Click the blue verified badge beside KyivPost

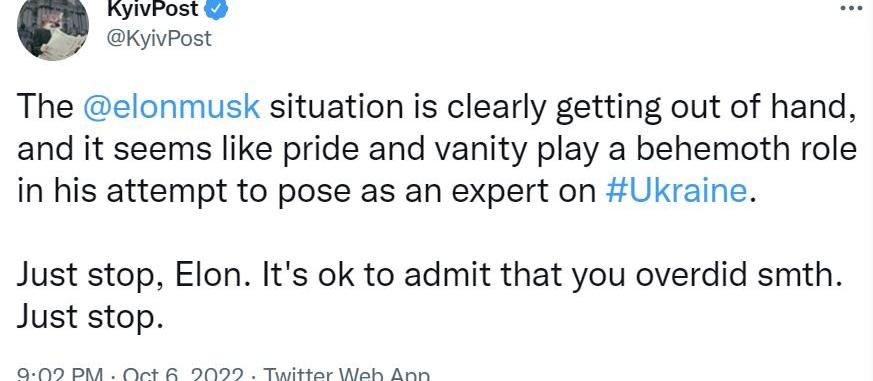click(217, 8)
